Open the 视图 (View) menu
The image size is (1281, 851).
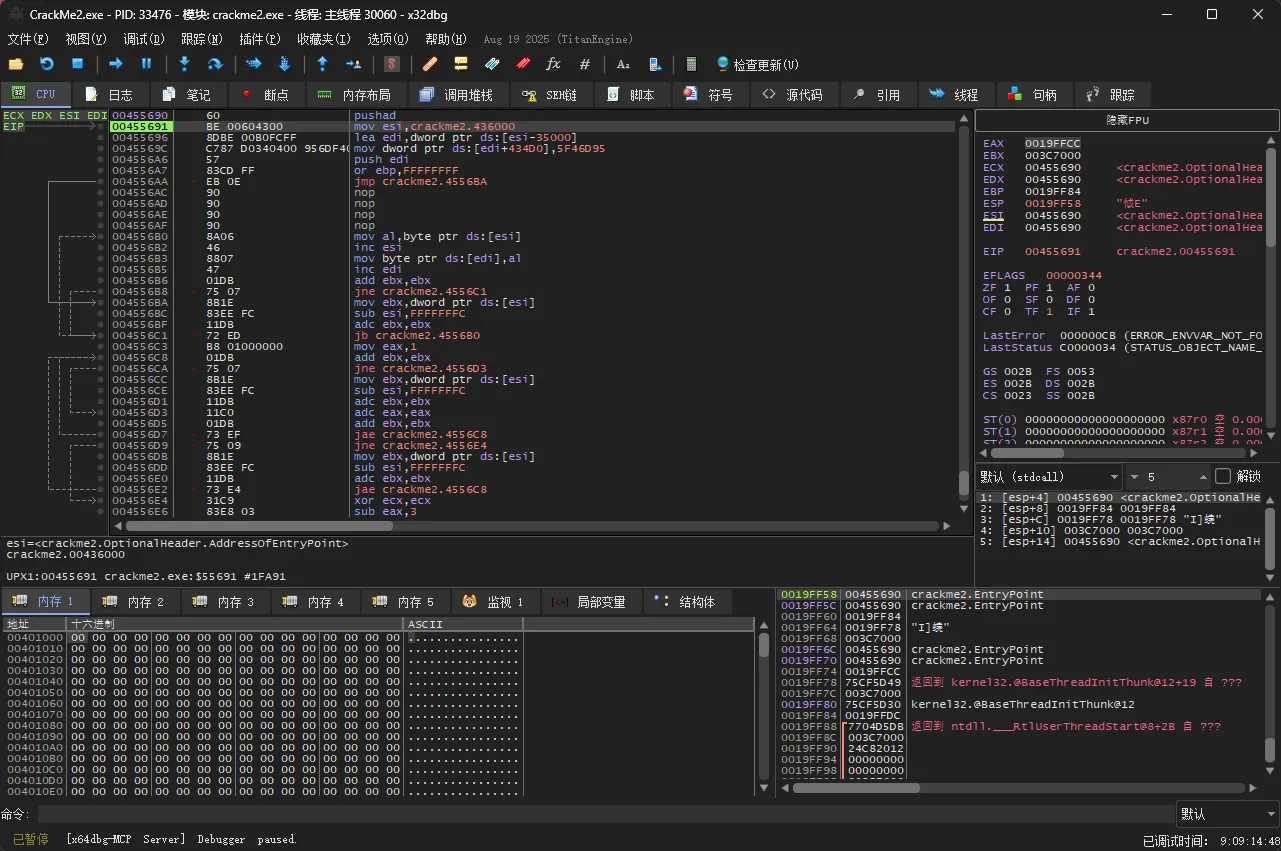86,39
